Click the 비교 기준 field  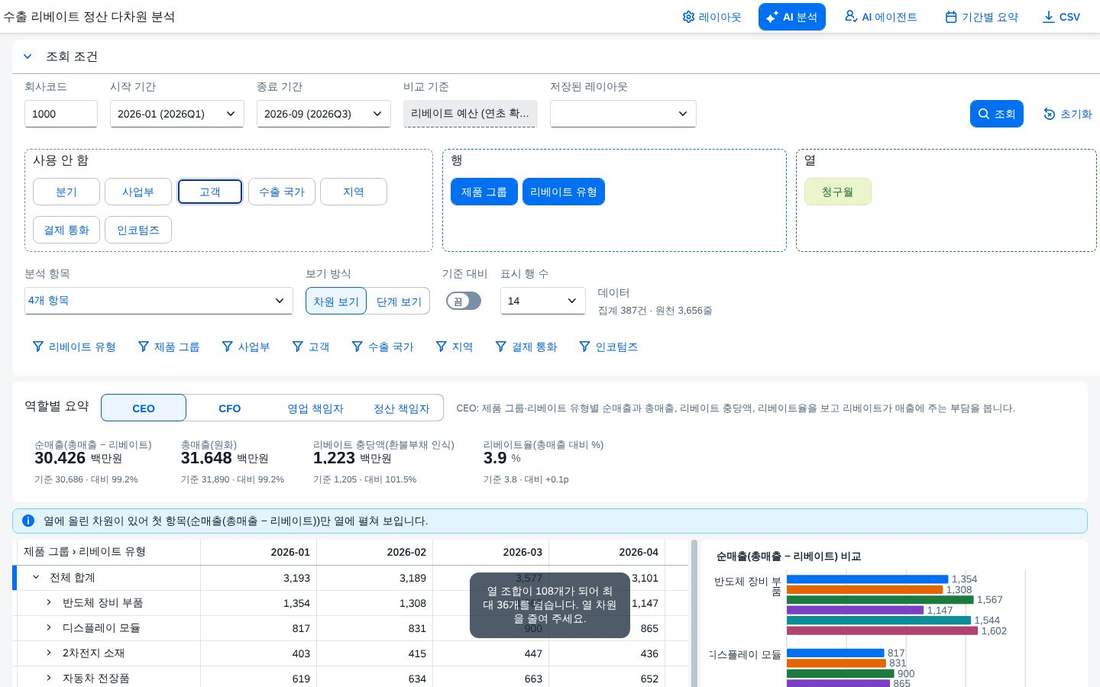470,114
